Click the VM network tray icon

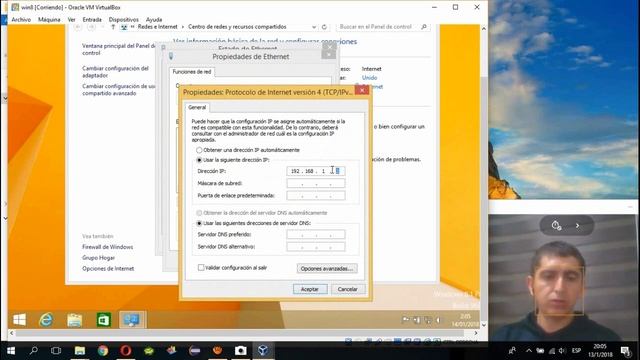point(427,320)
